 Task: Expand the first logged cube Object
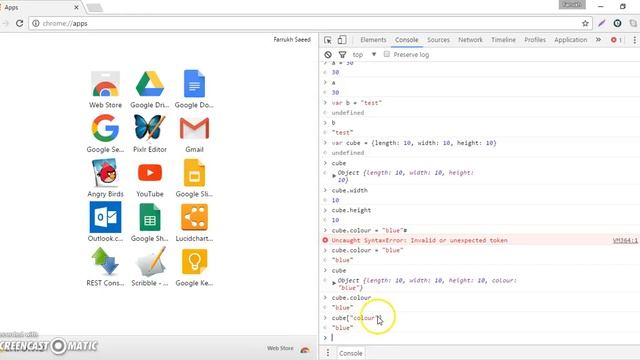coord(334,176)
